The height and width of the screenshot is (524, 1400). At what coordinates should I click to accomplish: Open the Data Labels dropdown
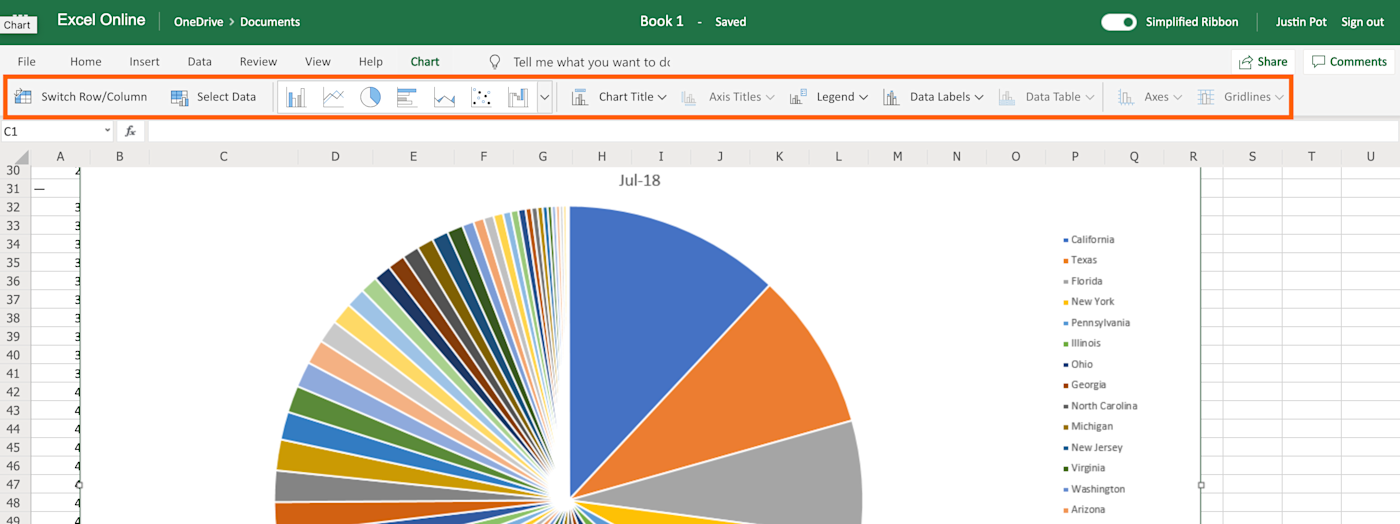933,97
